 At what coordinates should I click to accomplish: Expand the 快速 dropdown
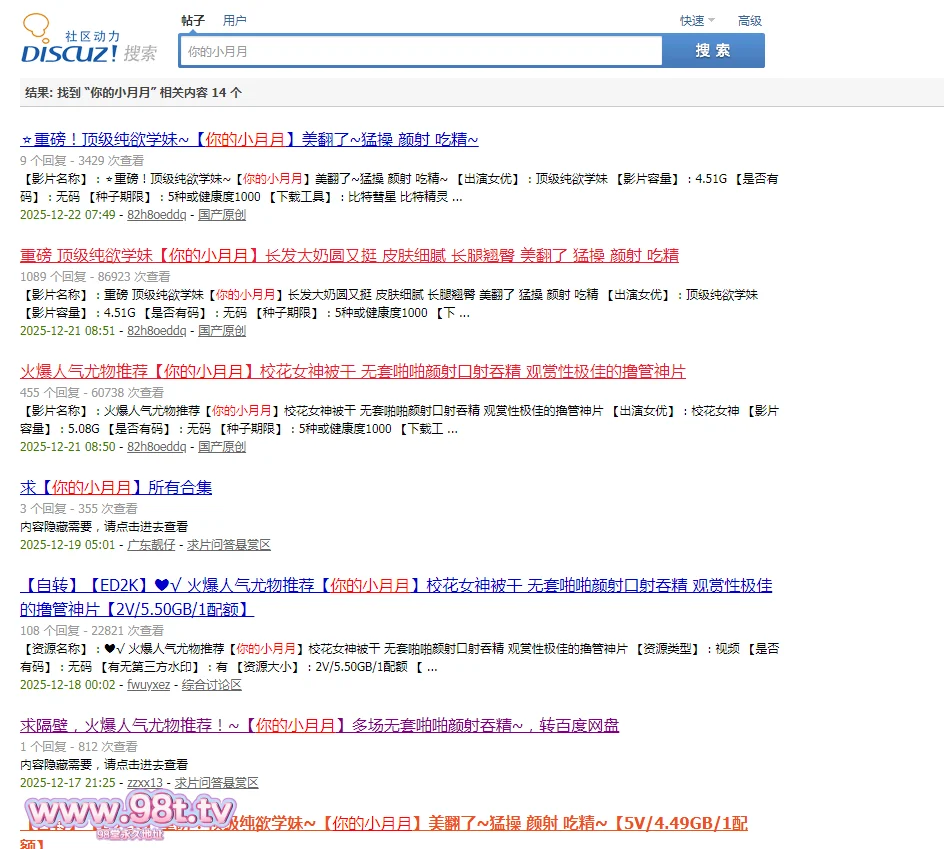(x=697, y=21)
